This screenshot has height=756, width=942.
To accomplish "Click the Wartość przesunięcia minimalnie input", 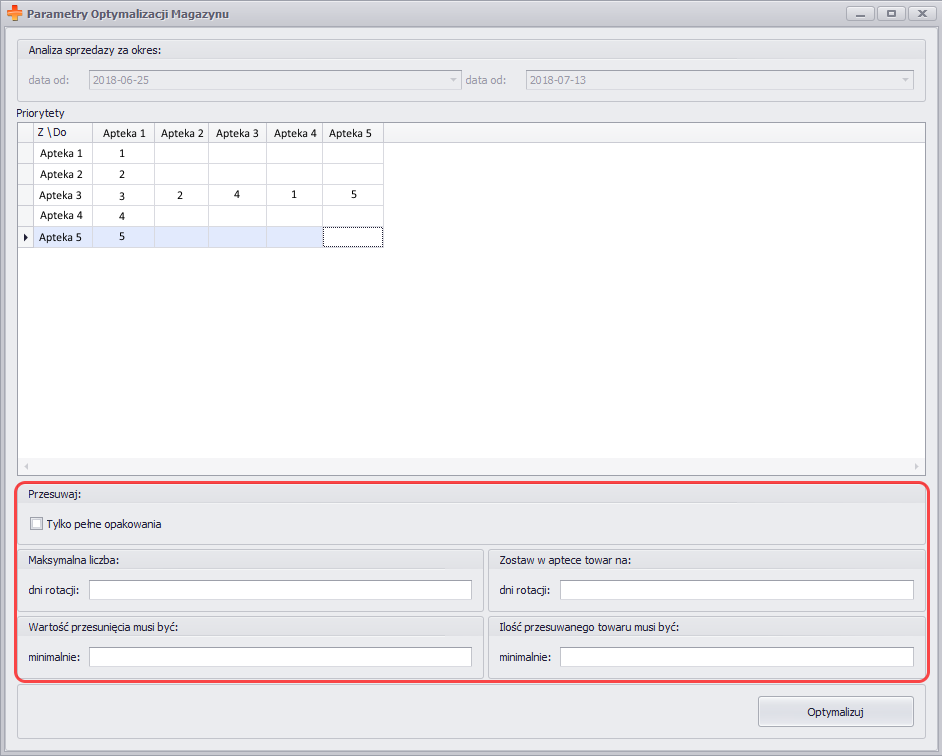I will 280,657.
